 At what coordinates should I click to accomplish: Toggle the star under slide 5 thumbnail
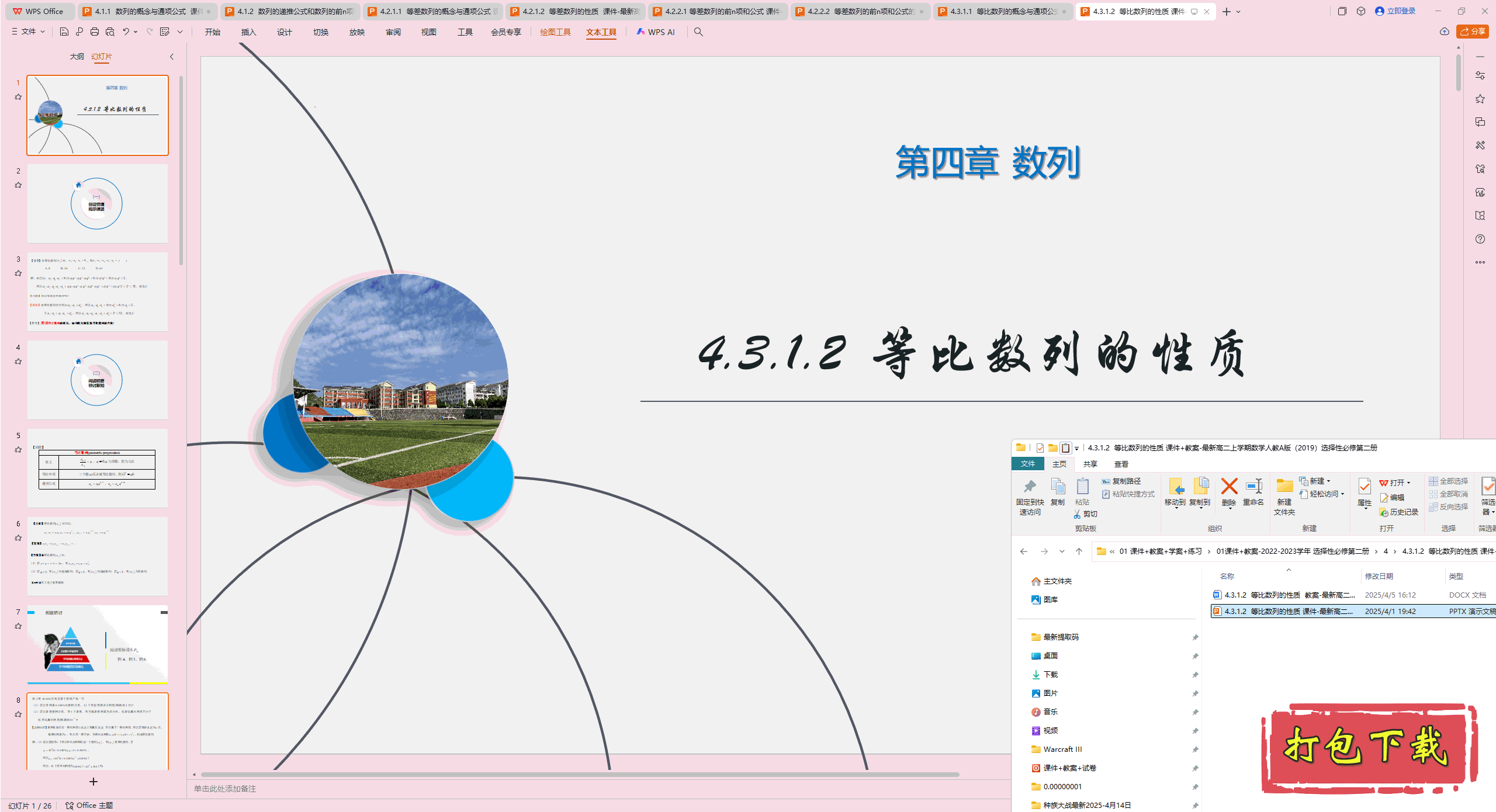[x=18, y=450]
